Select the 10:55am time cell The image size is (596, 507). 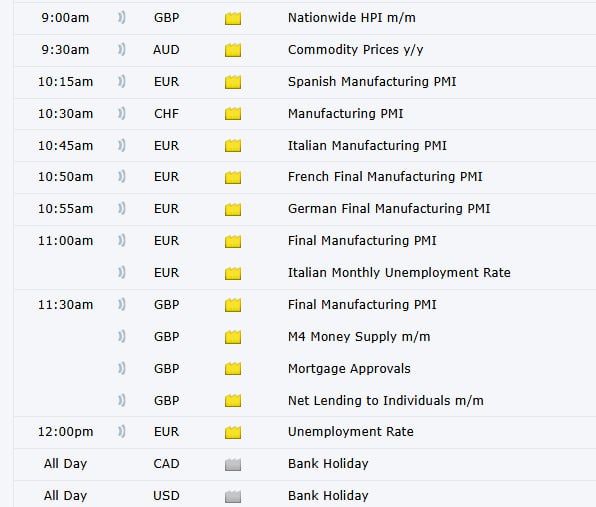tap(65, 209)
